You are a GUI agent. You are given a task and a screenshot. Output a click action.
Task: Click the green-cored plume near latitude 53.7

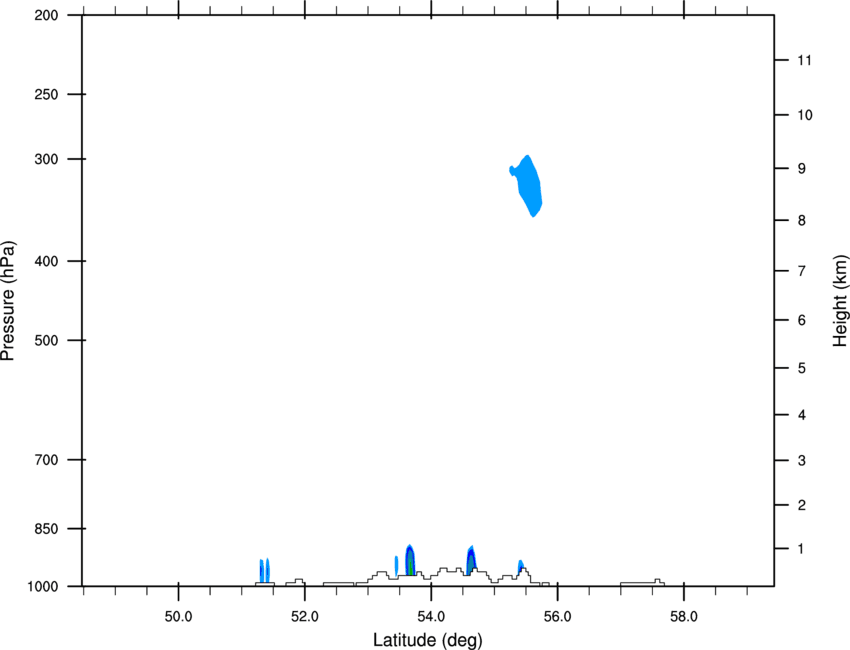coord(410,560)
